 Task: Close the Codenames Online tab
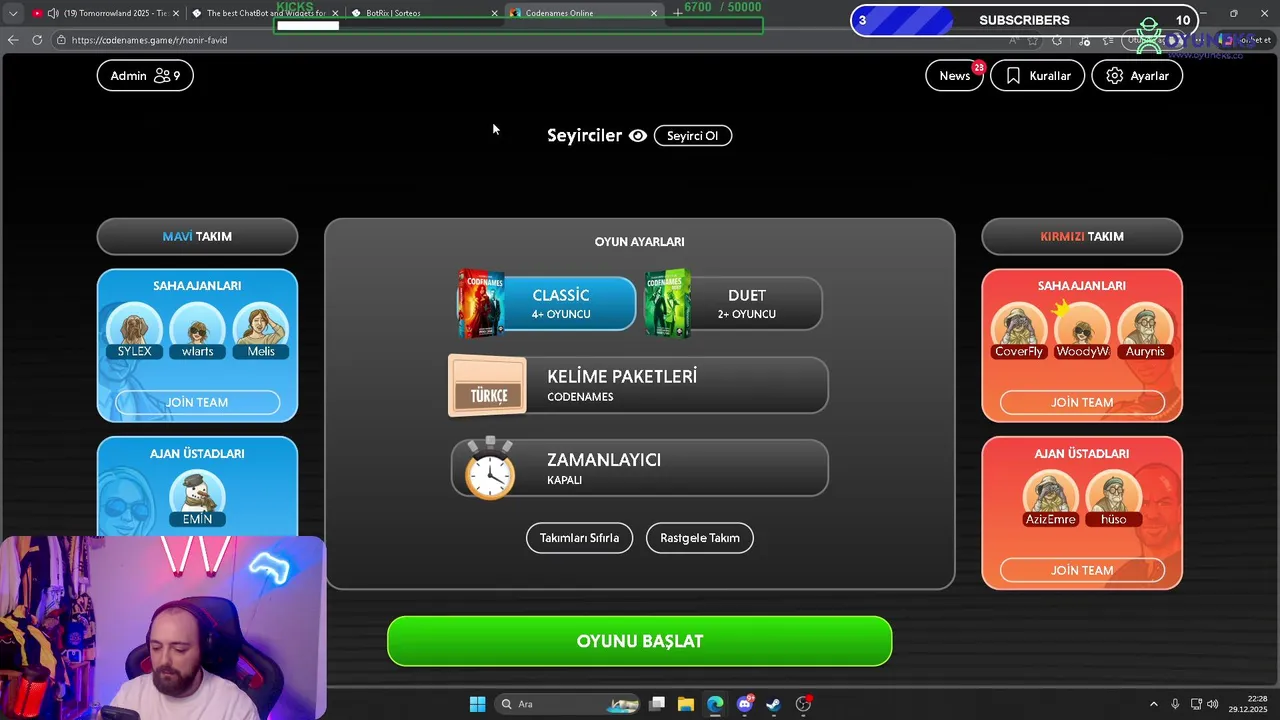pos(654,13)
